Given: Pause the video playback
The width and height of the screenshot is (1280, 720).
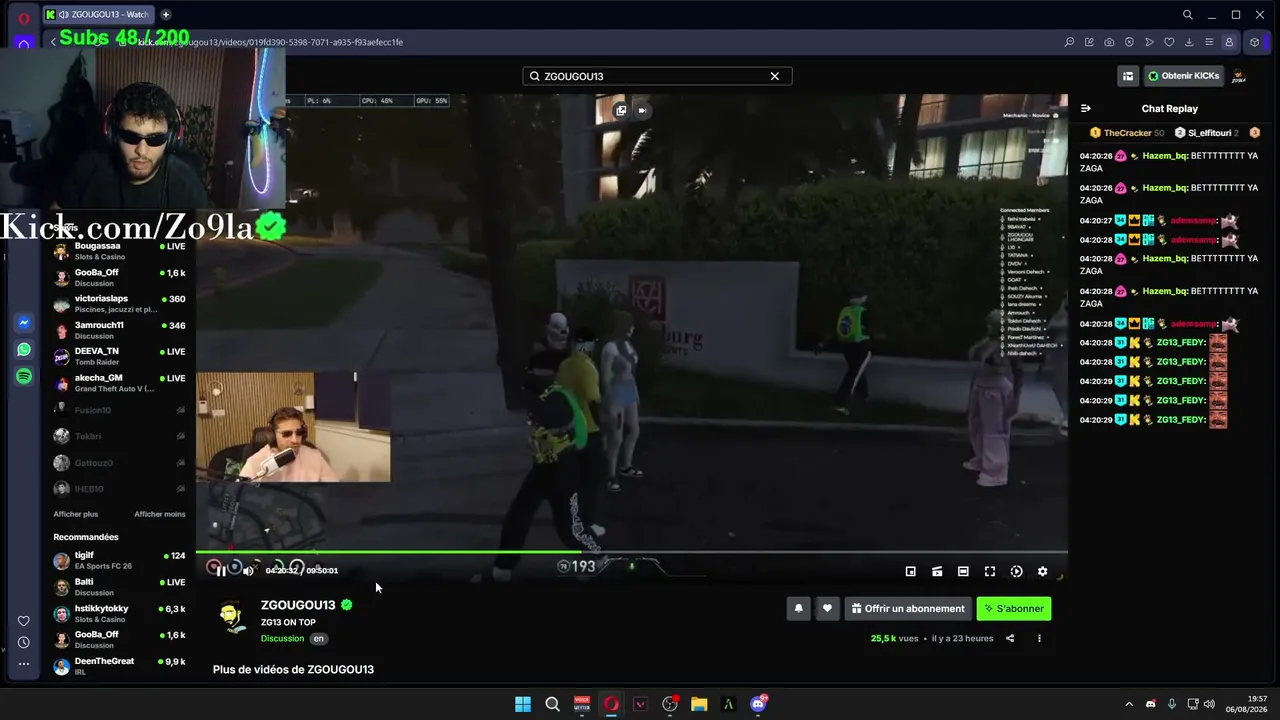Looking at the screenshot, I should (220, 570).
